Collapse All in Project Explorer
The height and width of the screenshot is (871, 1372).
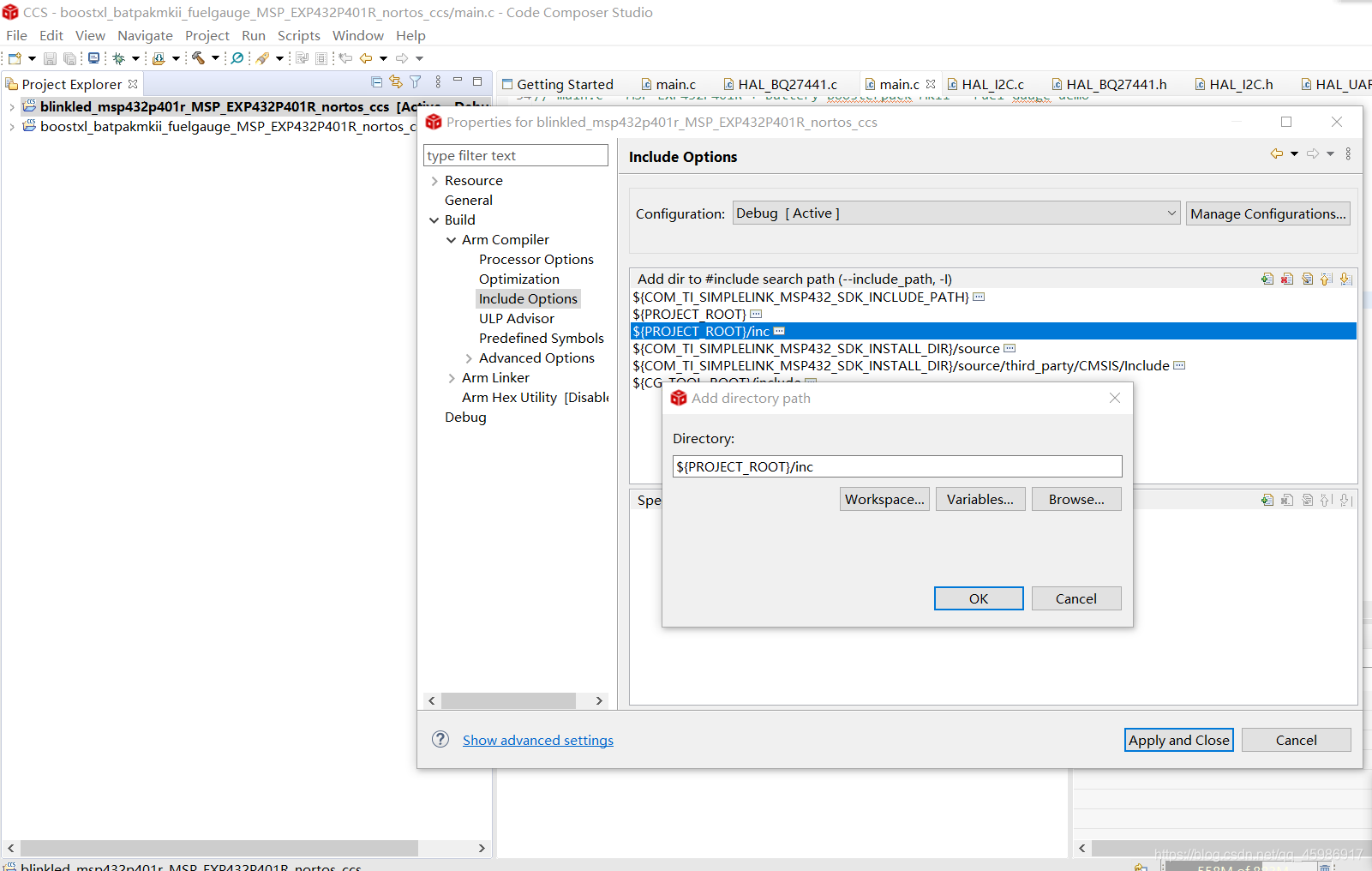(x=377, y=81)
